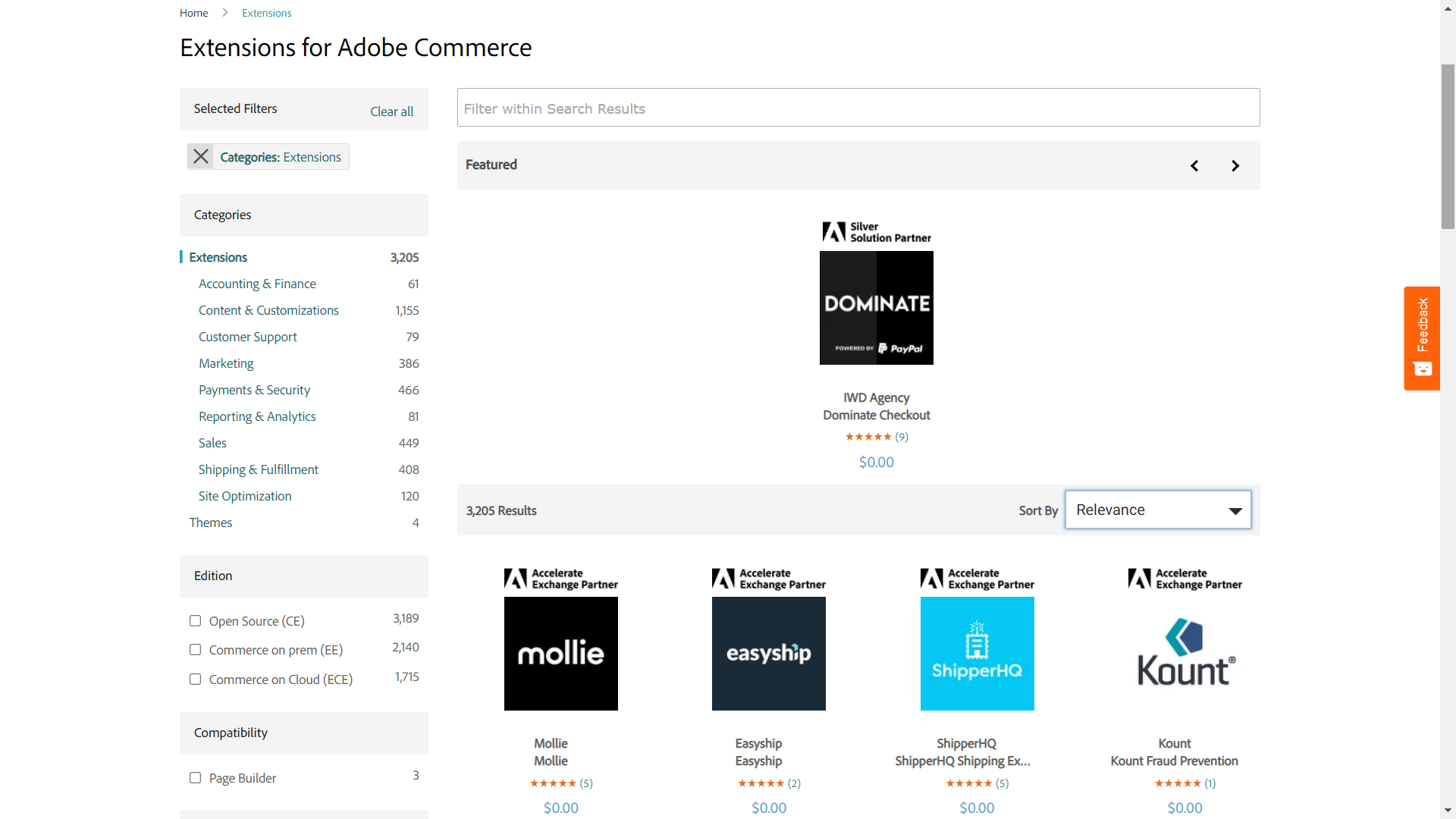
Task: Click Accelerate Exchange Partner badge above Easyship
Action: pyautogui.click(x=769, y=579)
